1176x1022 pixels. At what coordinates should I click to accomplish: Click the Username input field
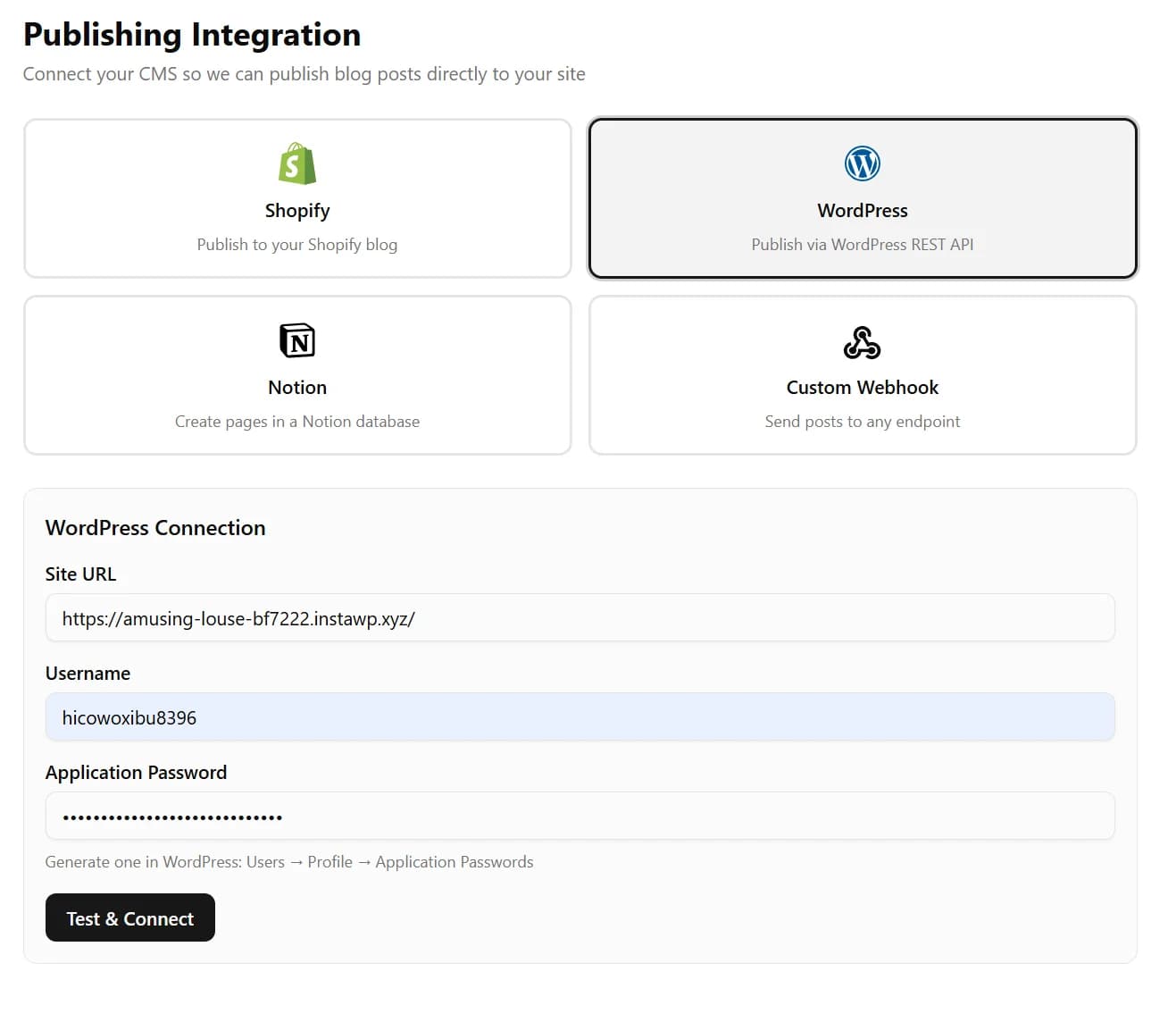(x=580, y=716)
